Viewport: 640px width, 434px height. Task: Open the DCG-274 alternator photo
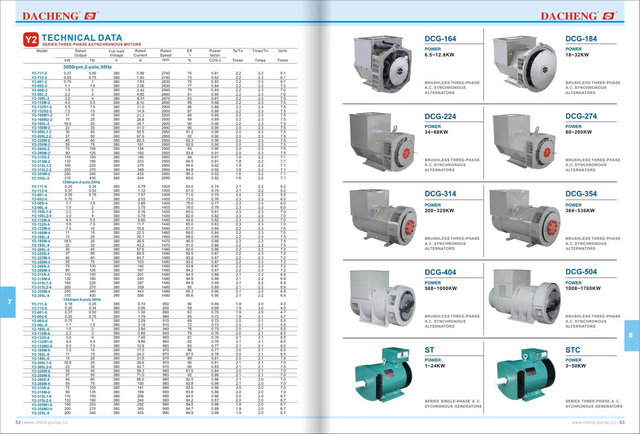tap(524, 141)
